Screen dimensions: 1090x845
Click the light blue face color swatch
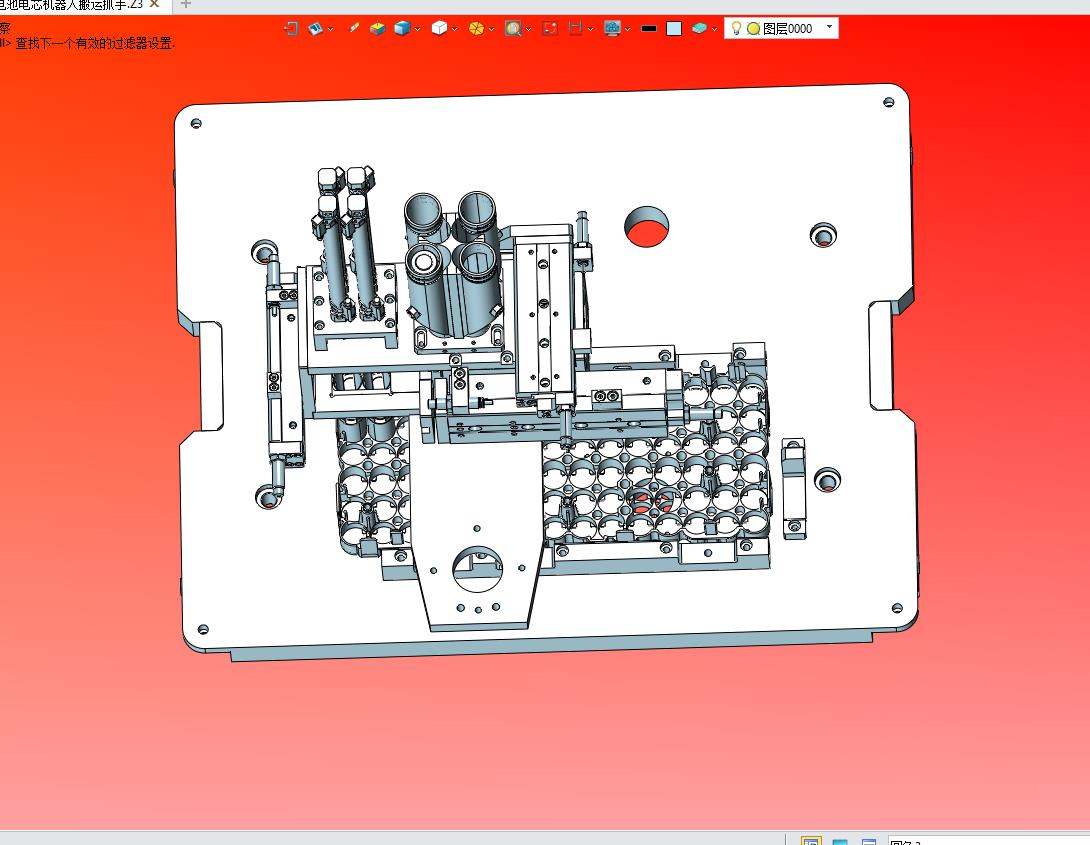pos(674,28)
